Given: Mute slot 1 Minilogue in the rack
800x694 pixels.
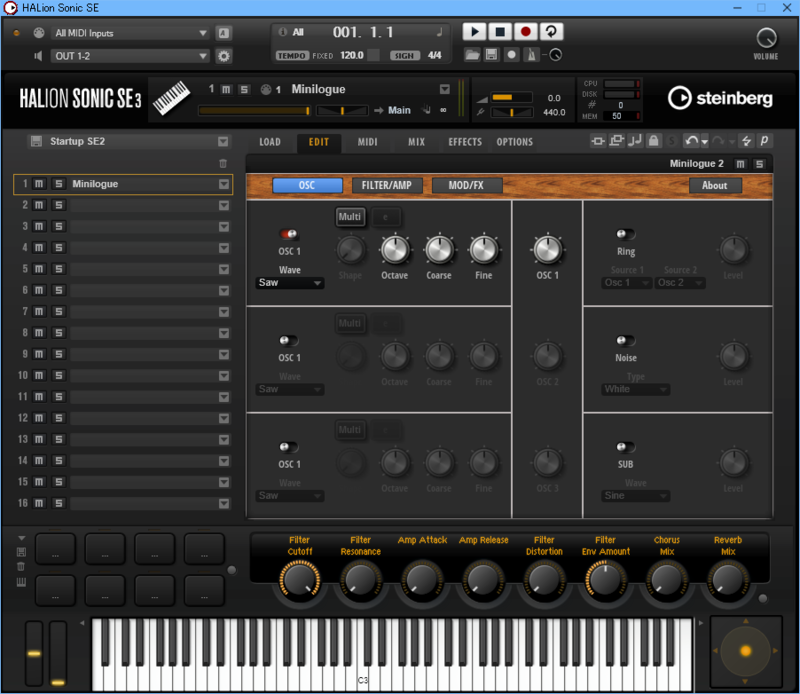Looking at the screenshot, I should tap(39, 184).
